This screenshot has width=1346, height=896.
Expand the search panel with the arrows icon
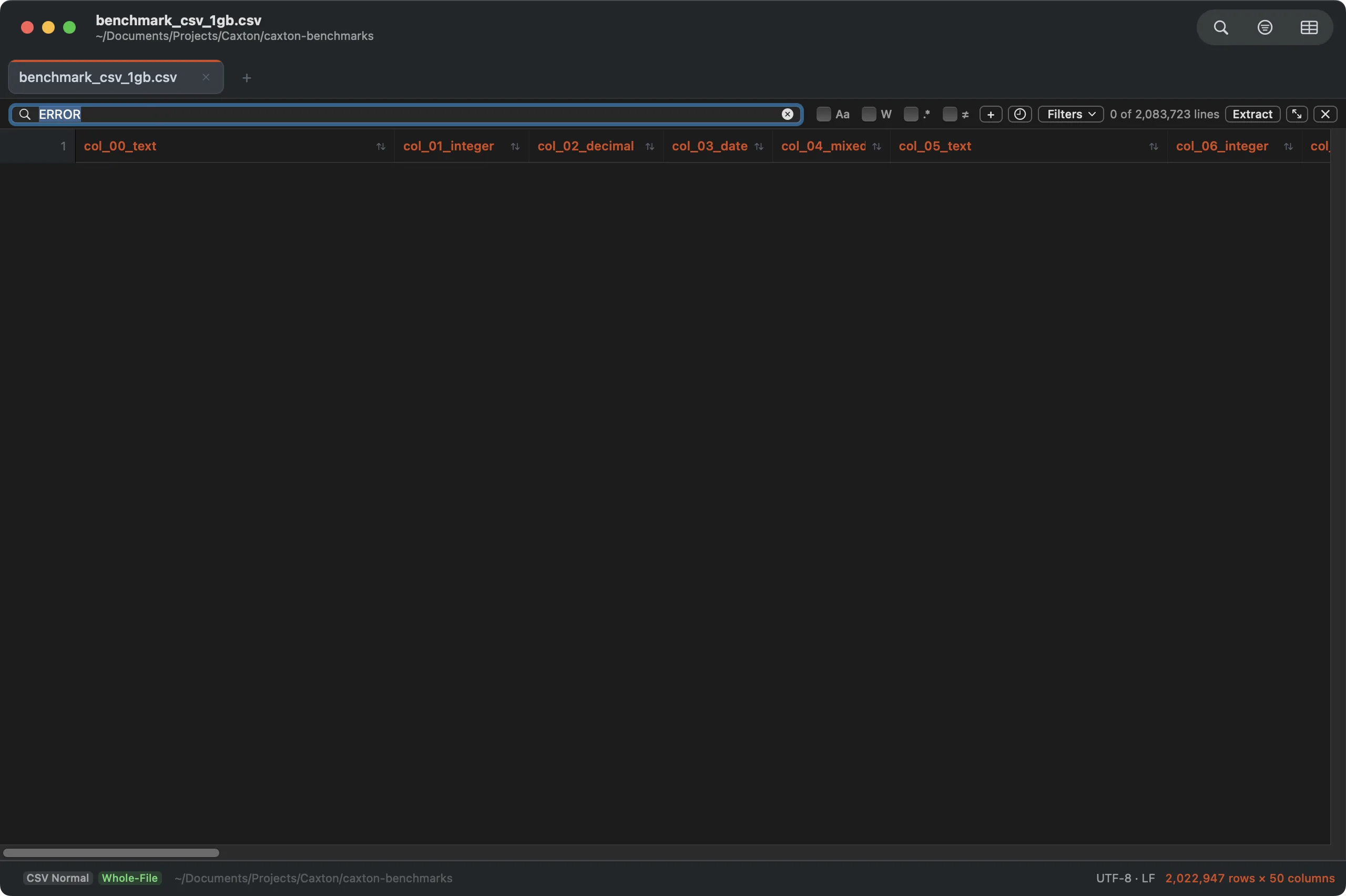pos(1297,114)
